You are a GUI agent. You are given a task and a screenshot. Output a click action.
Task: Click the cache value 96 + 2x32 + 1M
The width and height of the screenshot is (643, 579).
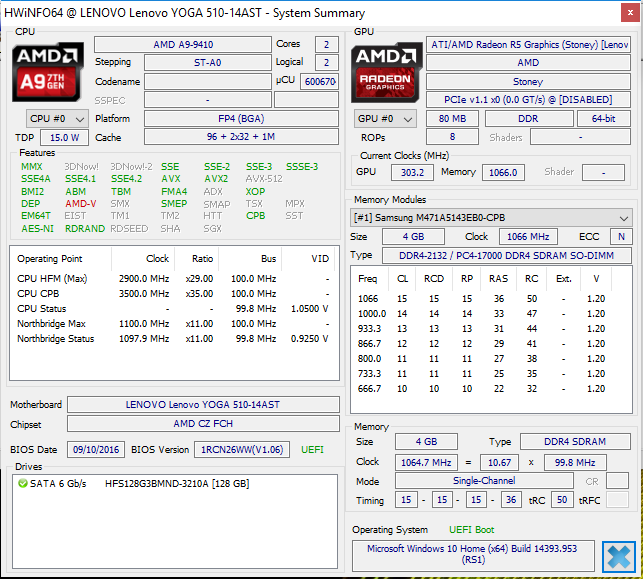coord(241,137)
